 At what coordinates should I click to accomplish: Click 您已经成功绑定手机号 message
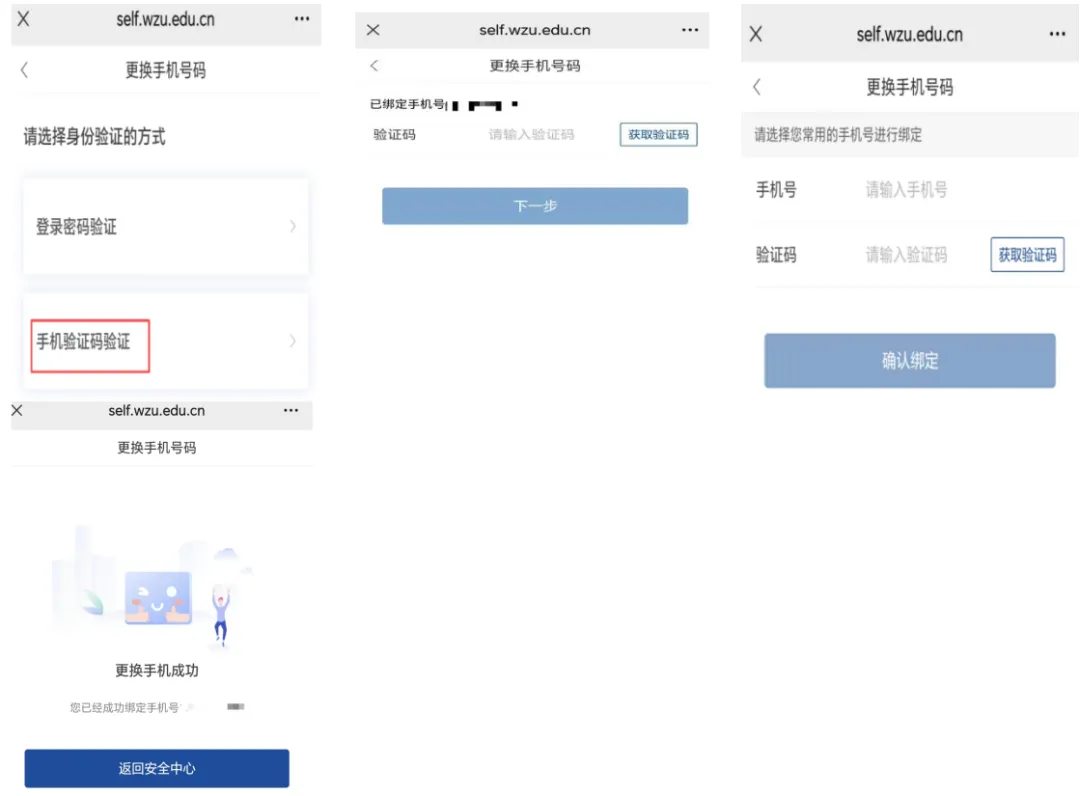(124, 707)
